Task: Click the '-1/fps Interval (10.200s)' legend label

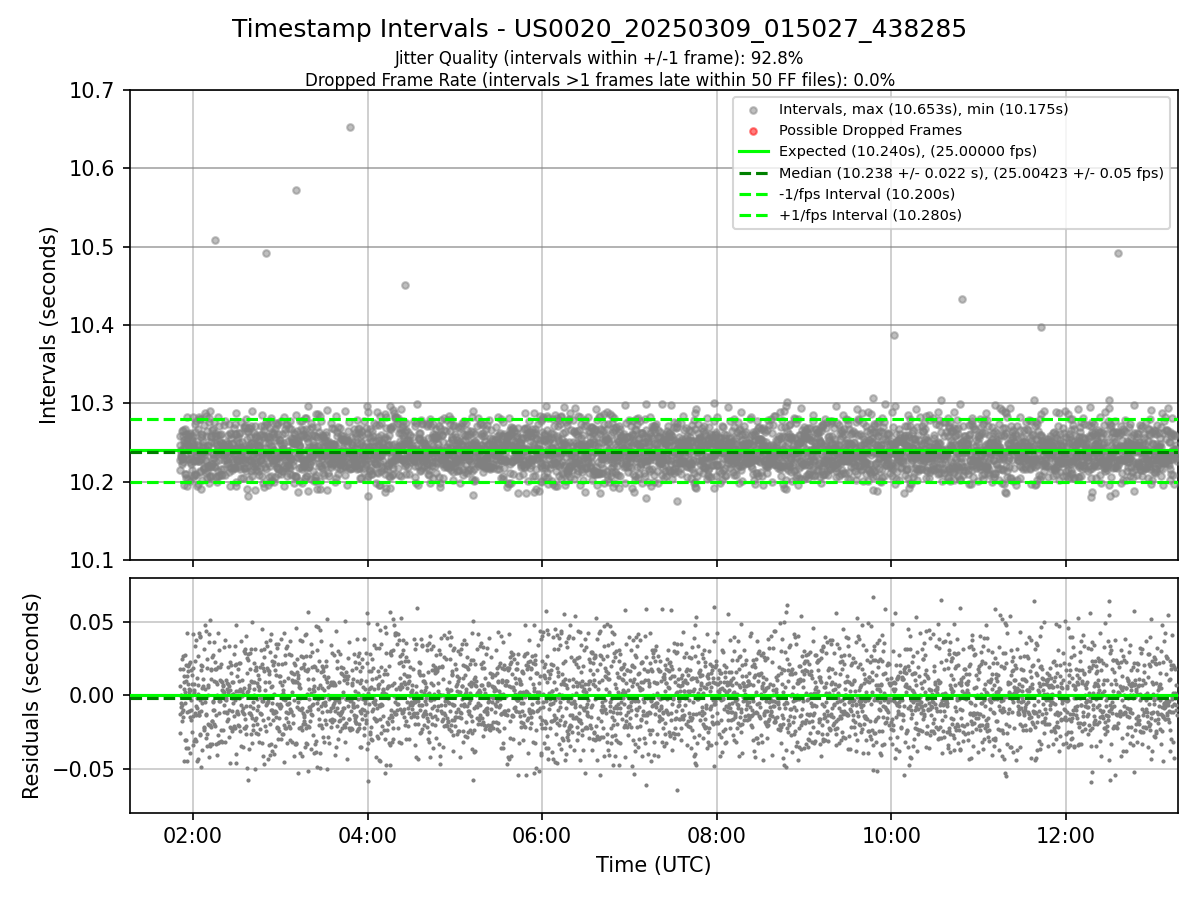Action: (x=867, y=194)
